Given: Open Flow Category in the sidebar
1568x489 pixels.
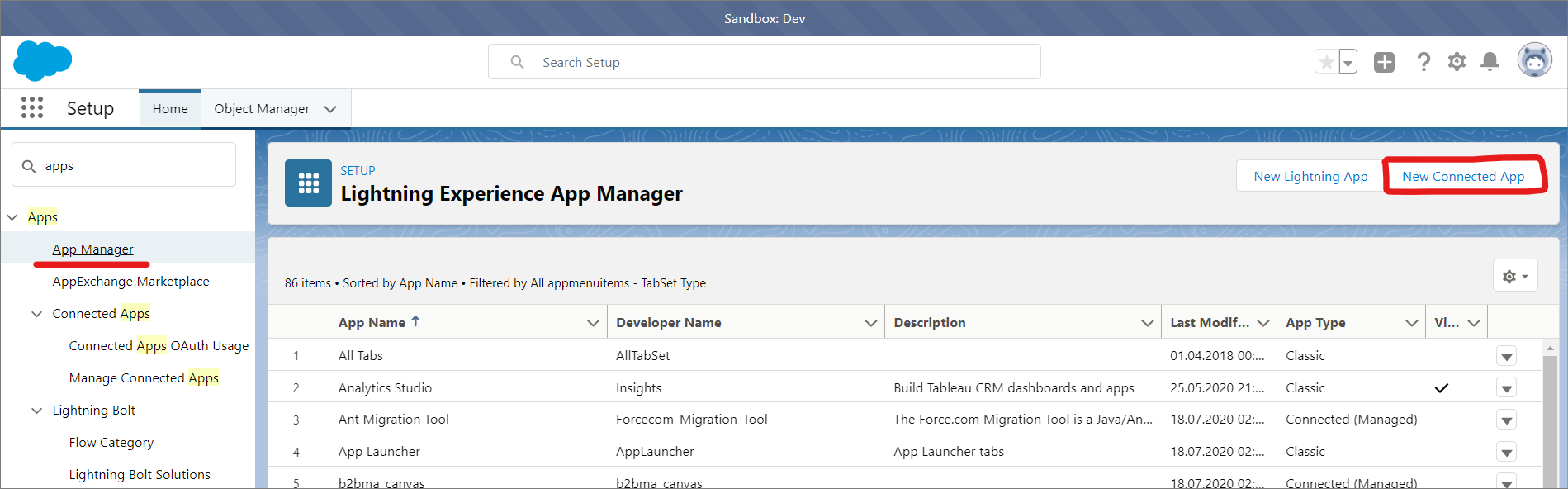Looking at the screenshot, I should point(111,442).
